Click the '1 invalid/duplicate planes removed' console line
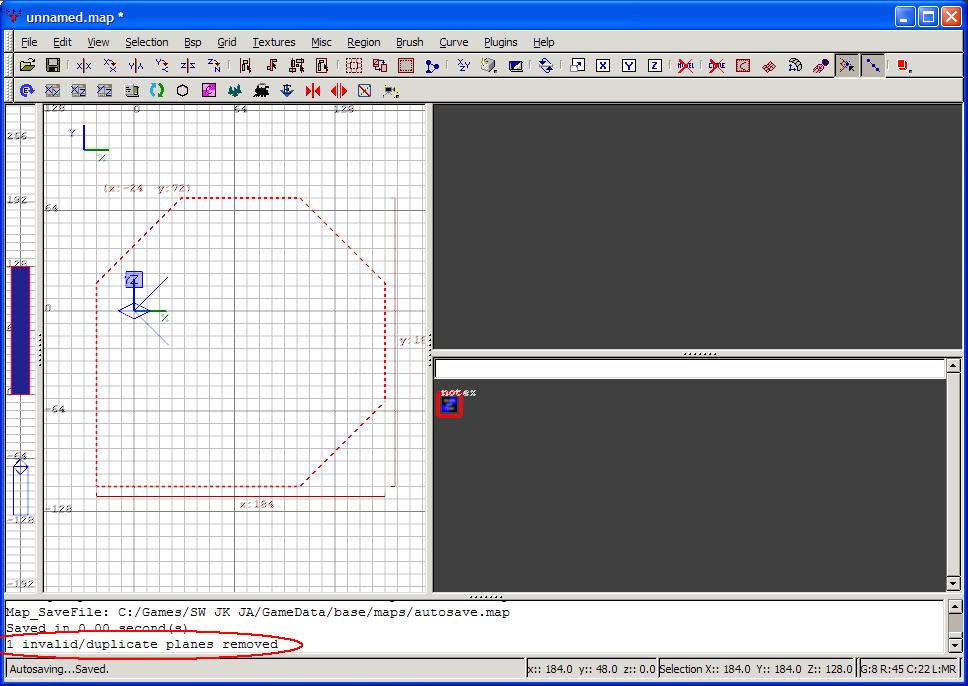This screenshot has width=968, height=686. (x=143, y=644)
